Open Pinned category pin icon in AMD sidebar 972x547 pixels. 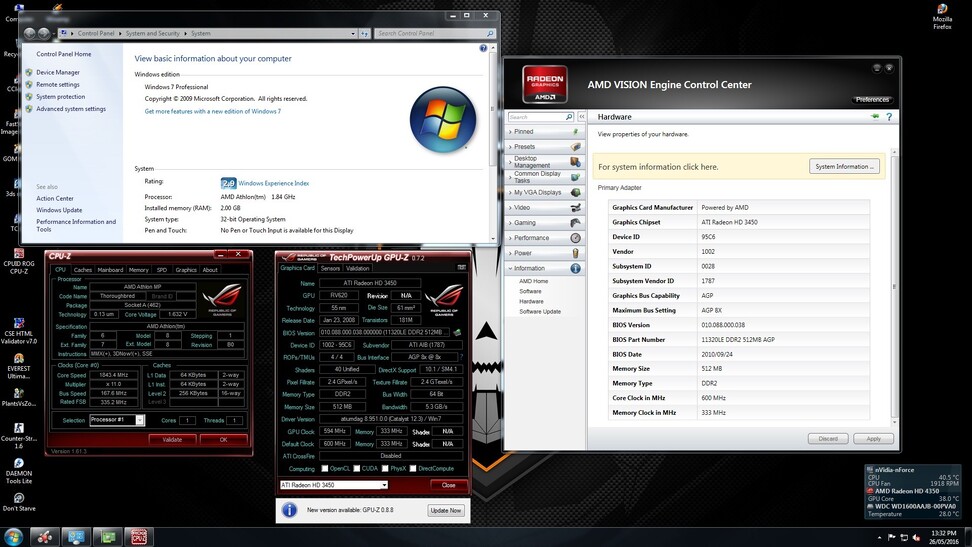(576, 131)
